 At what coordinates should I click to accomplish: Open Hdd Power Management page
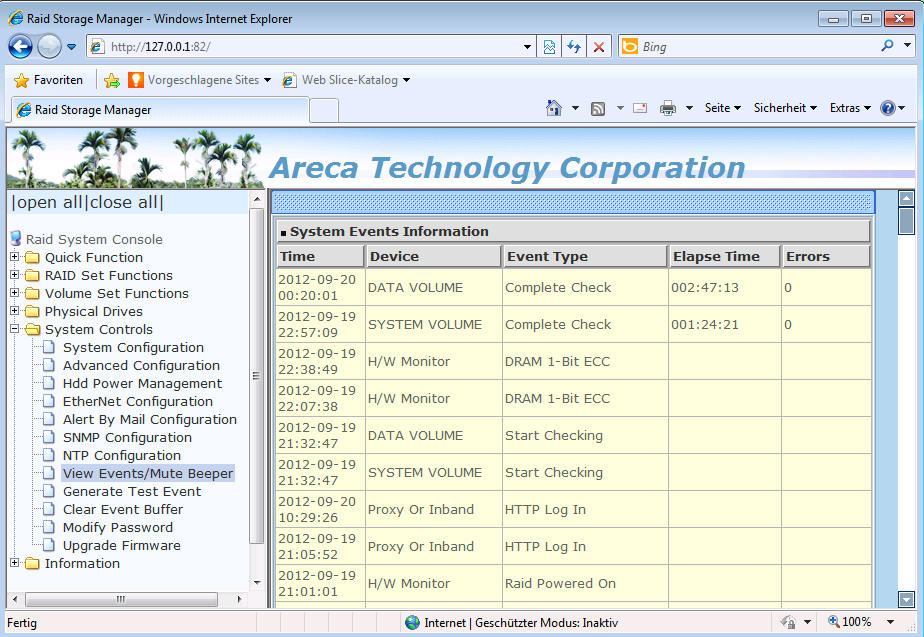pos(143,384)
